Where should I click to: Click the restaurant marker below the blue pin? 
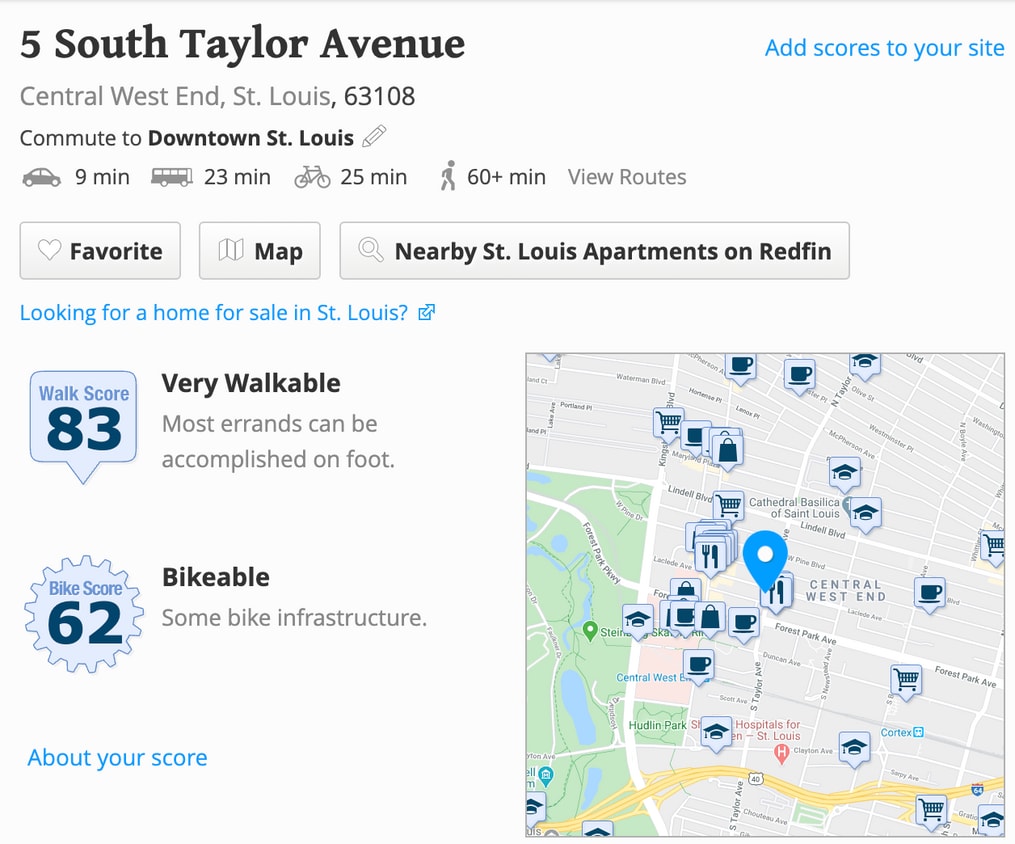(x=777, y=592)
